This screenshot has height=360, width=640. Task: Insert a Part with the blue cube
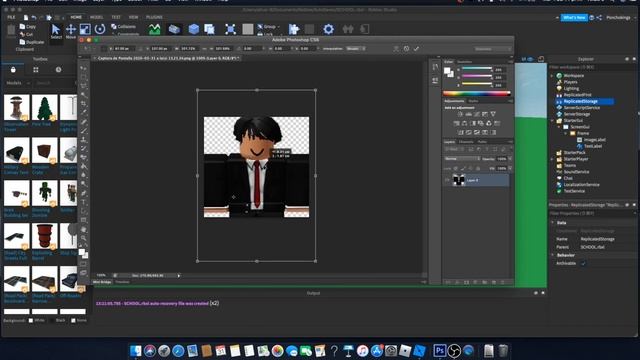pyautogui.click(x=194, y=29)
